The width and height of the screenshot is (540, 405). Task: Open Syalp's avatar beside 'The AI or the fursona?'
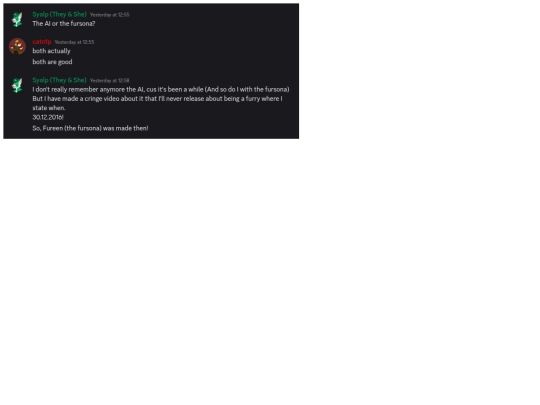[x=17, y=19]
